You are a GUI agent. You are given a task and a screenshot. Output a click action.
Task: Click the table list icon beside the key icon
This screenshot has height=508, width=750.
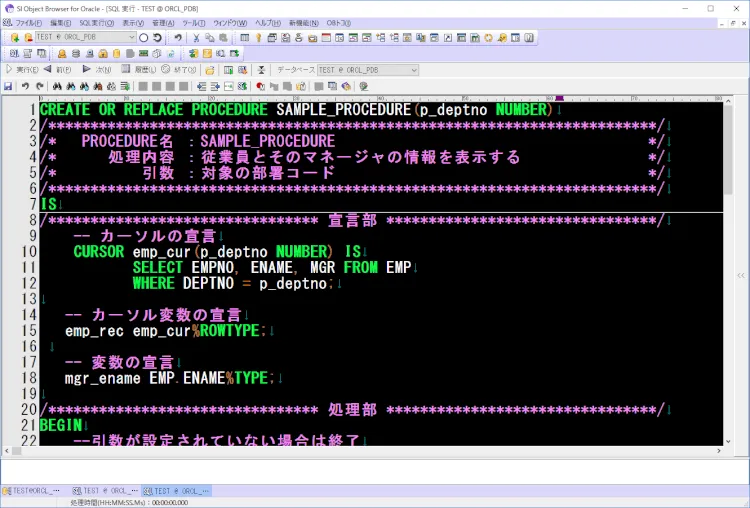[244, 38]
